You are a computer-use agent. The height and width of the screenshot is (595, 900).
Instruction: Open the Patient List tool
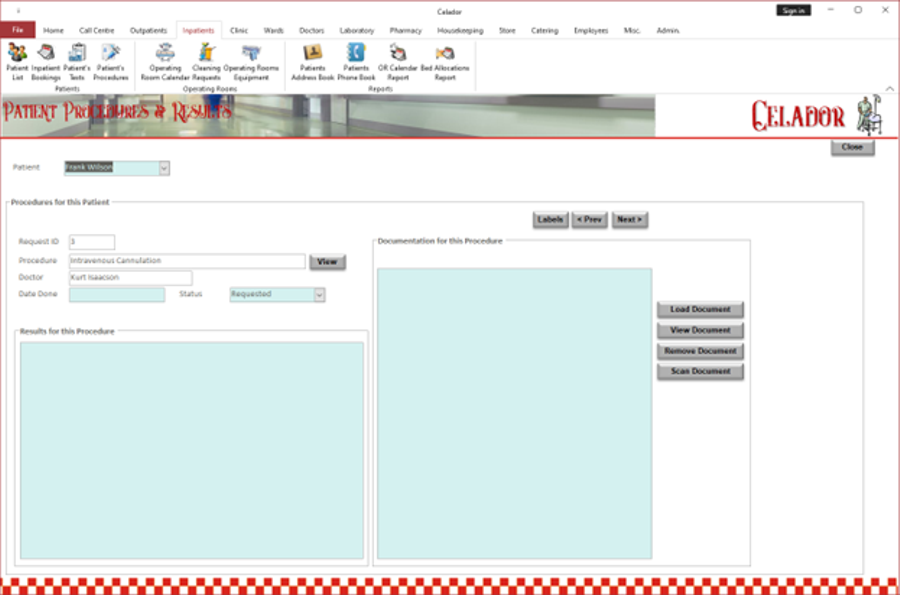[x=17, y=62]
